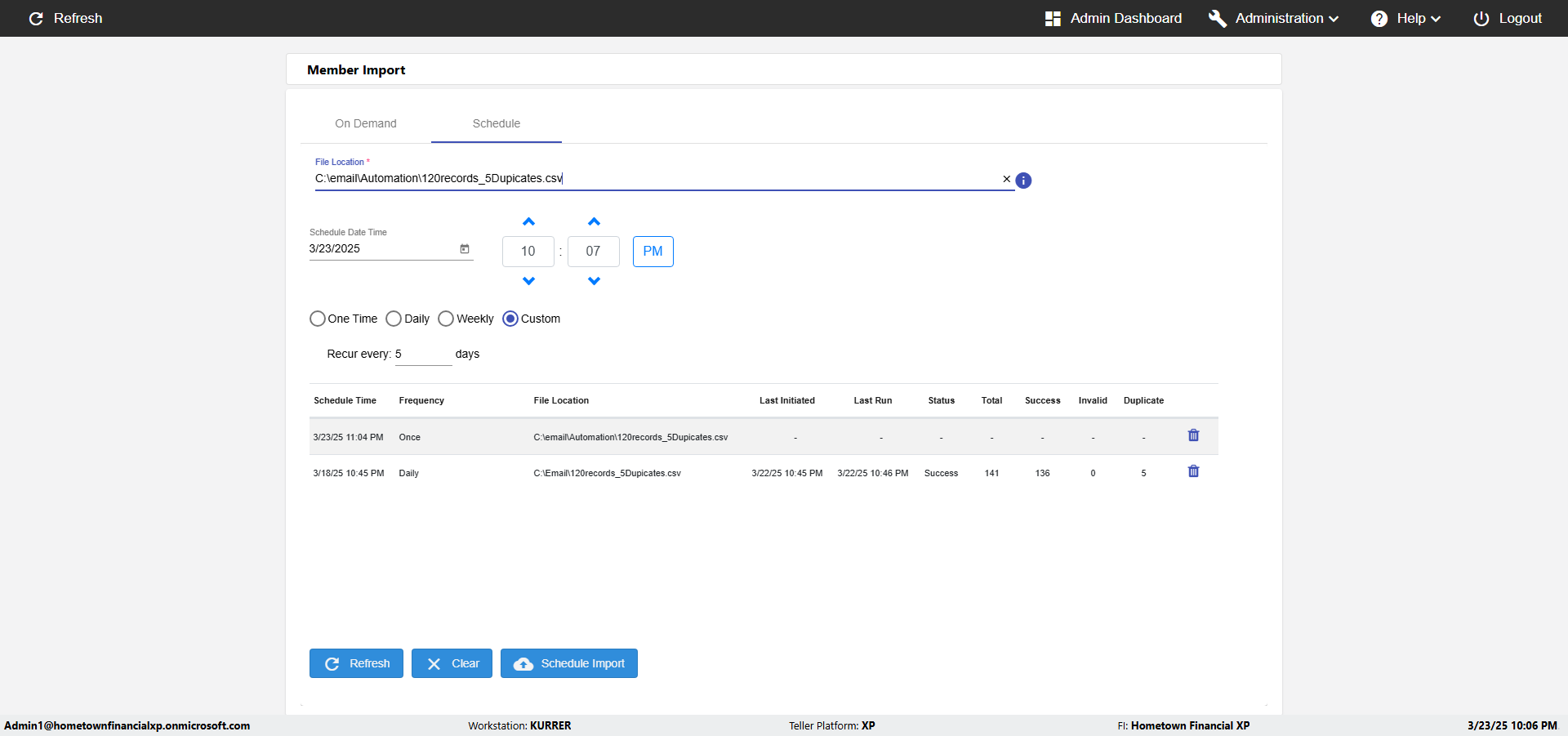Select the Weekly radio button
This screenshot has height=736, width=1568.
pyautogui.click(x=446, y=319)
